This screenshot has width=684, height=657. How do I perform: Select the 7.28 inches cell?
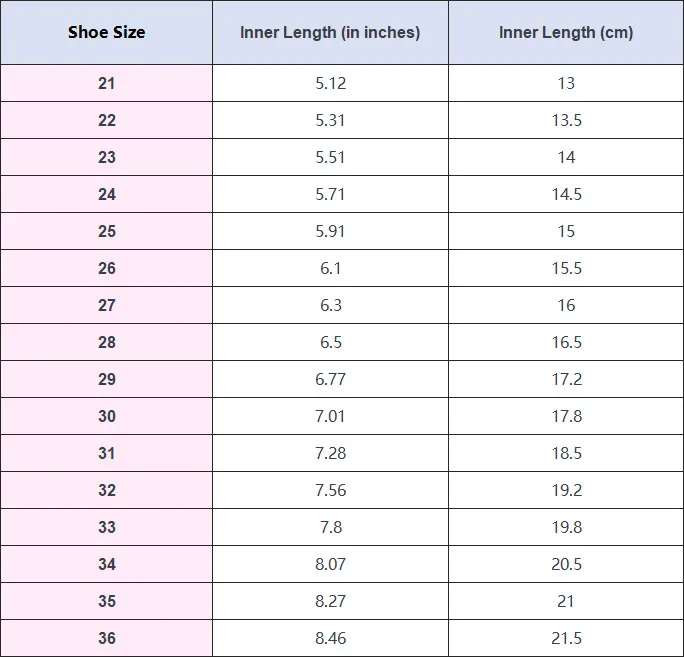tap(330, 453)
